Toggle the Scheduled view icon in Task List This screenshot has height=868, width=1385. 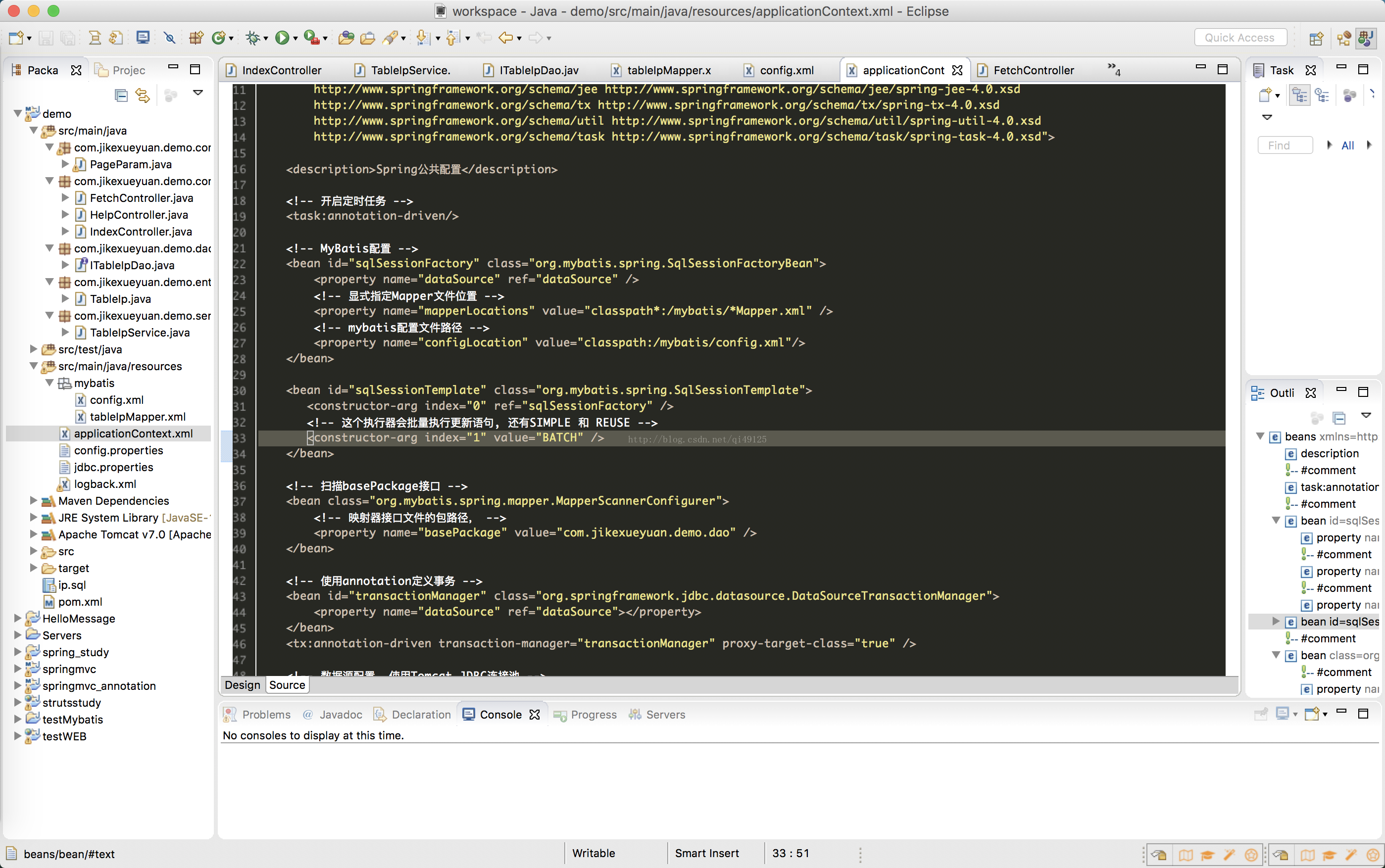(x=1322, y=96)
